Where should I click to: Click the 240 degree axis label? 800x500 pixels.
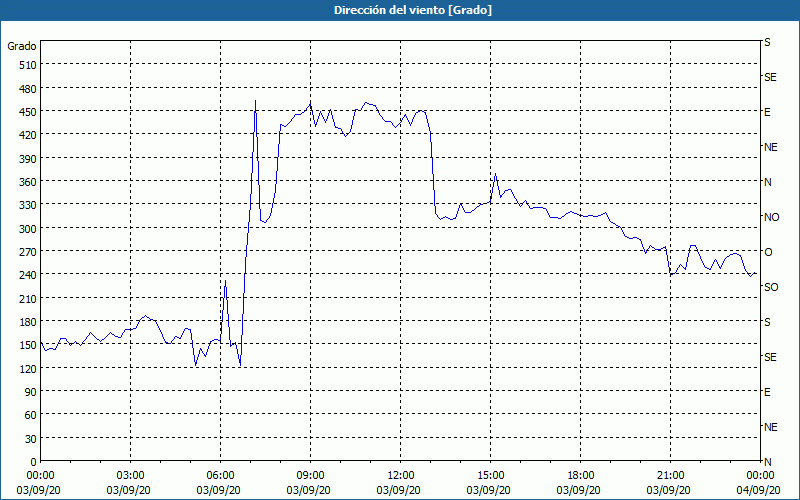tap(28, 276)
